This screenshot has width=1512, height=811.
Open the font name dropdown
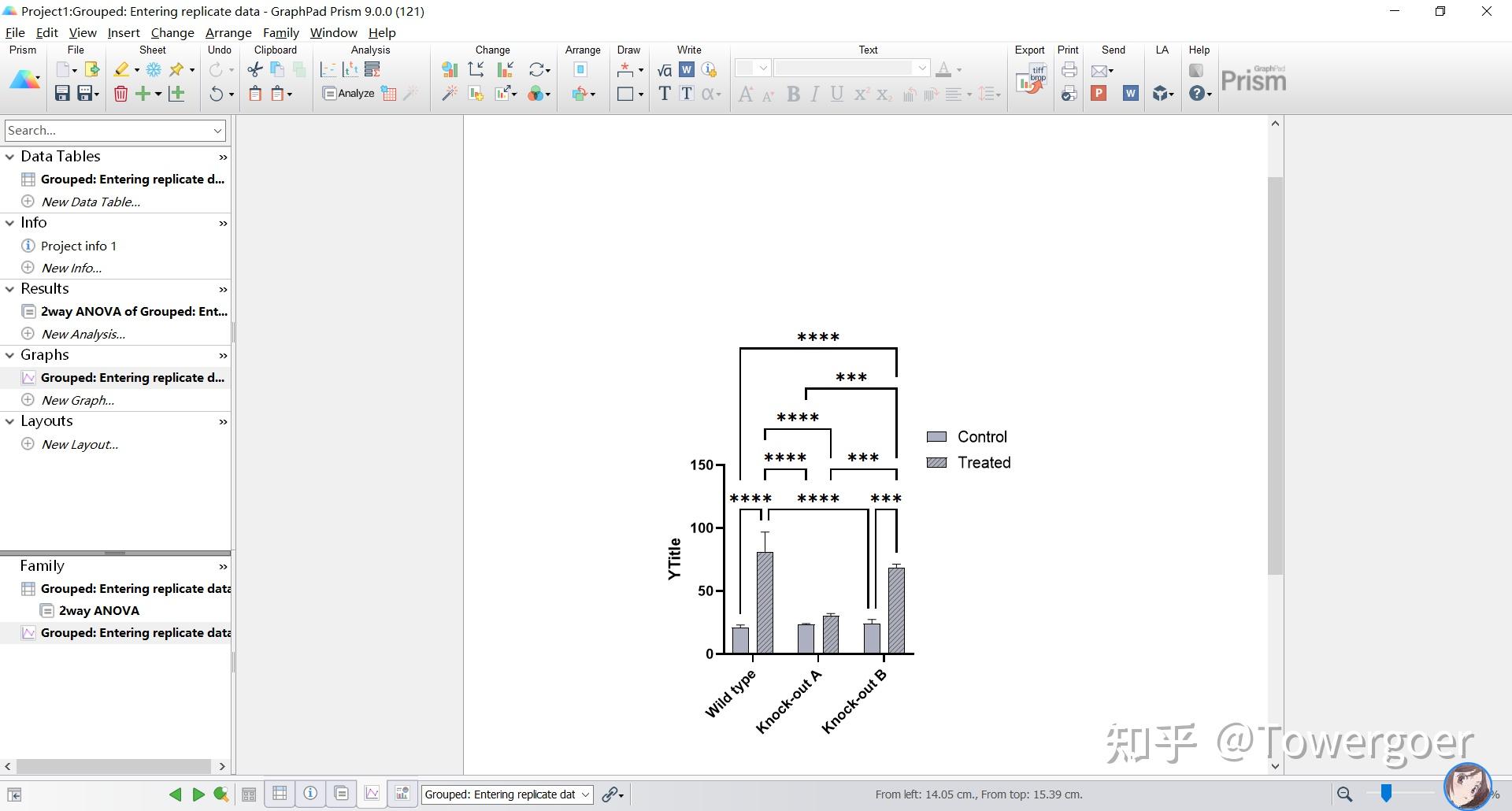(921, 69)
